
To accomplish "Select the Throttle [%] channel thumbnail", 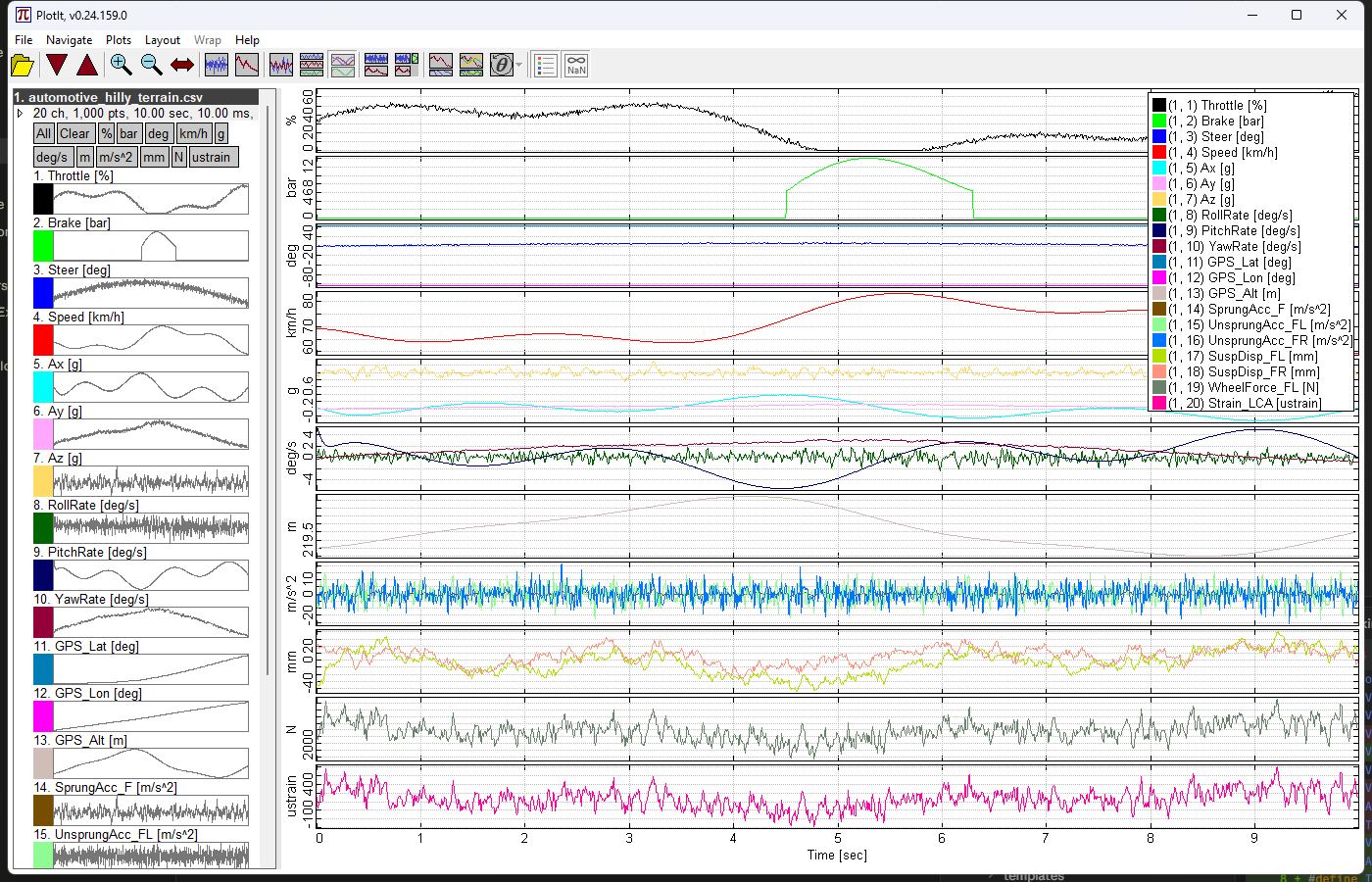I will point(151,199).
